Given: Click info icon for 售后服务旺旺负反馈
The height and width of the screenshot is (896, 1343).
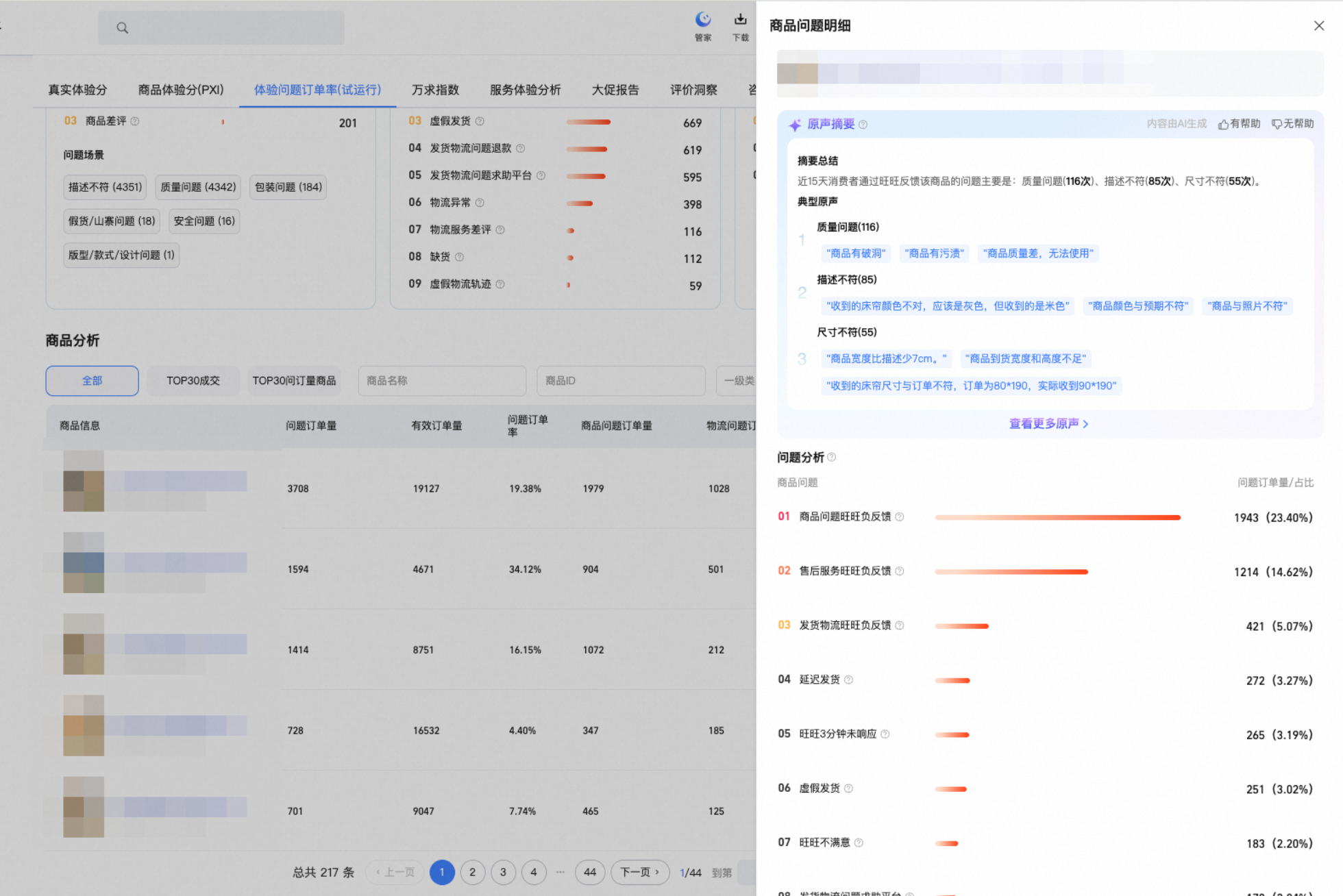Looking at the screenshot, I should point(900,571).
